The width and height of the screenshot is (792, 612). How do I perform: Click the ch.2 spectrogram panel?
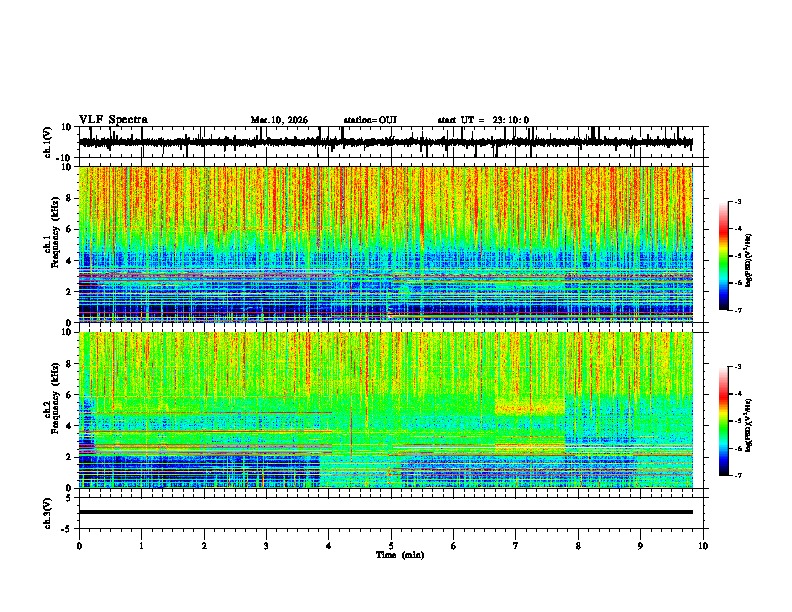[x=385, y=410]
